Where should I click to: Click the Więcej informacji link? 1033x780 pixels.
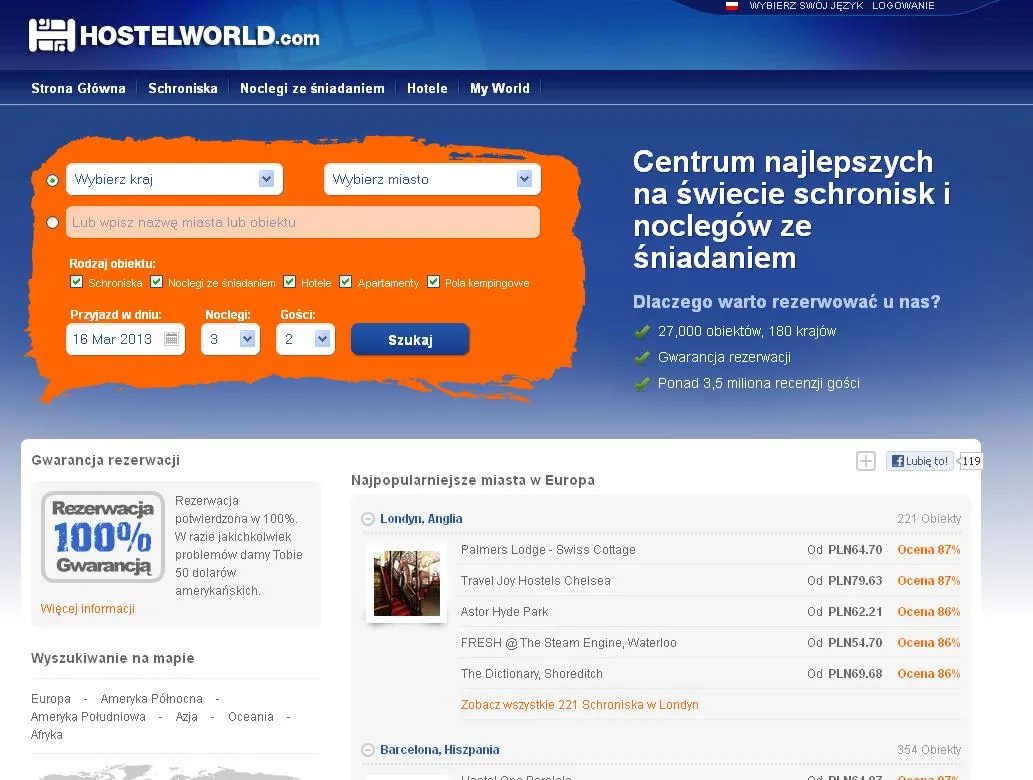88,609
